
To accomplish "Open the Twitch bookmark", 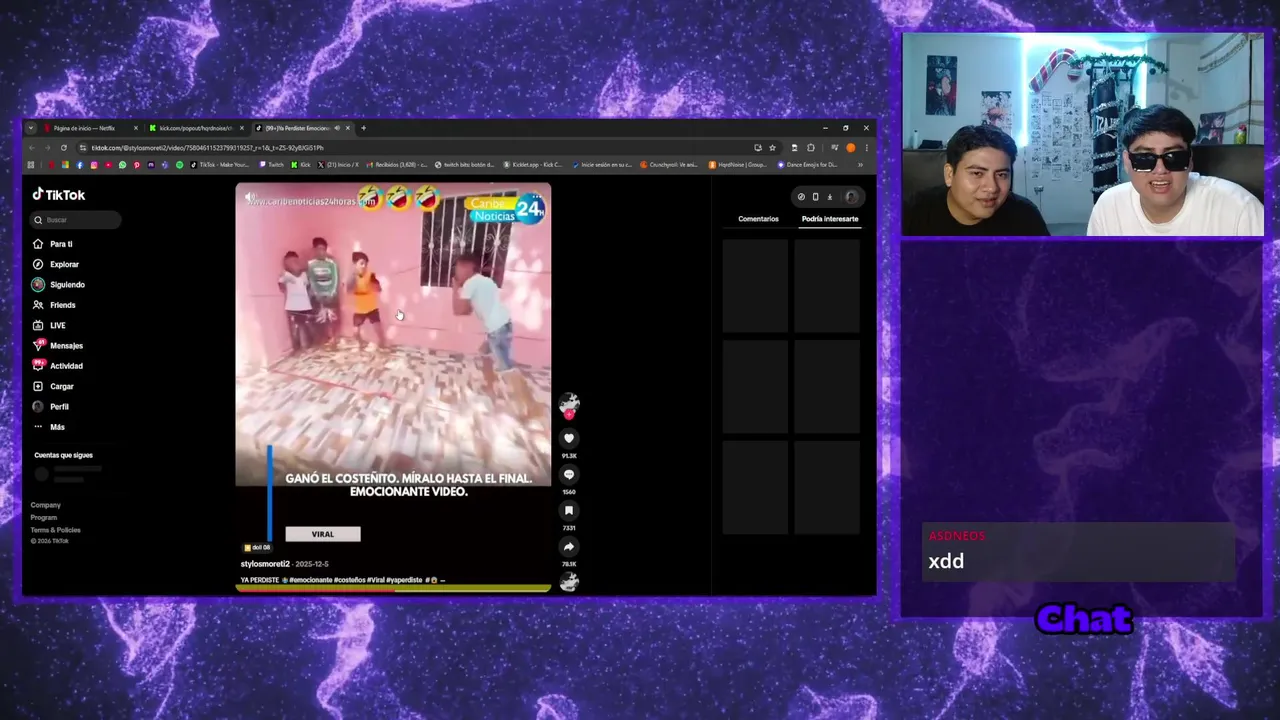I will (271, 165).
